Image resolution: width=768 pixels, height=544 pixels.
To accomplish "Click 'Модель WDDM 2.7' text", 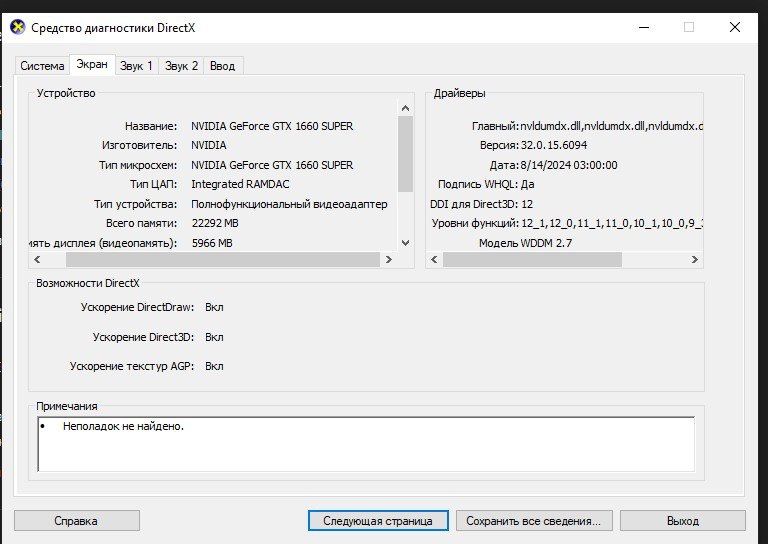I will (x=525, y=243).
